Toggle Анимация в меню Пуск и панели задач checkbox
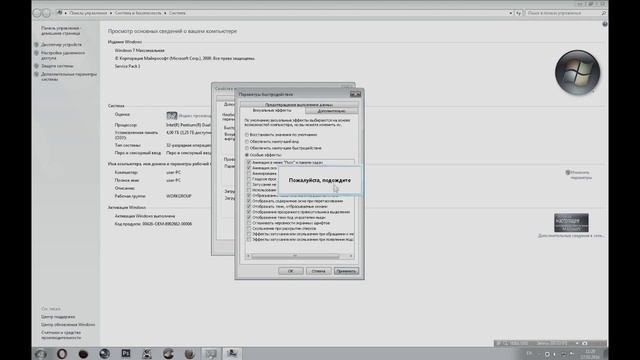 (249, 162)
